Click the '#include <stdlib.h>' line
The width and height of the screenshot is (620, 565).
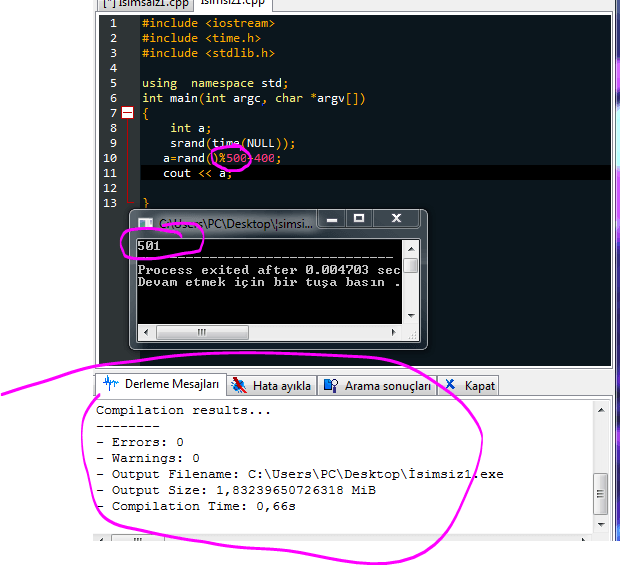[208, 53]
